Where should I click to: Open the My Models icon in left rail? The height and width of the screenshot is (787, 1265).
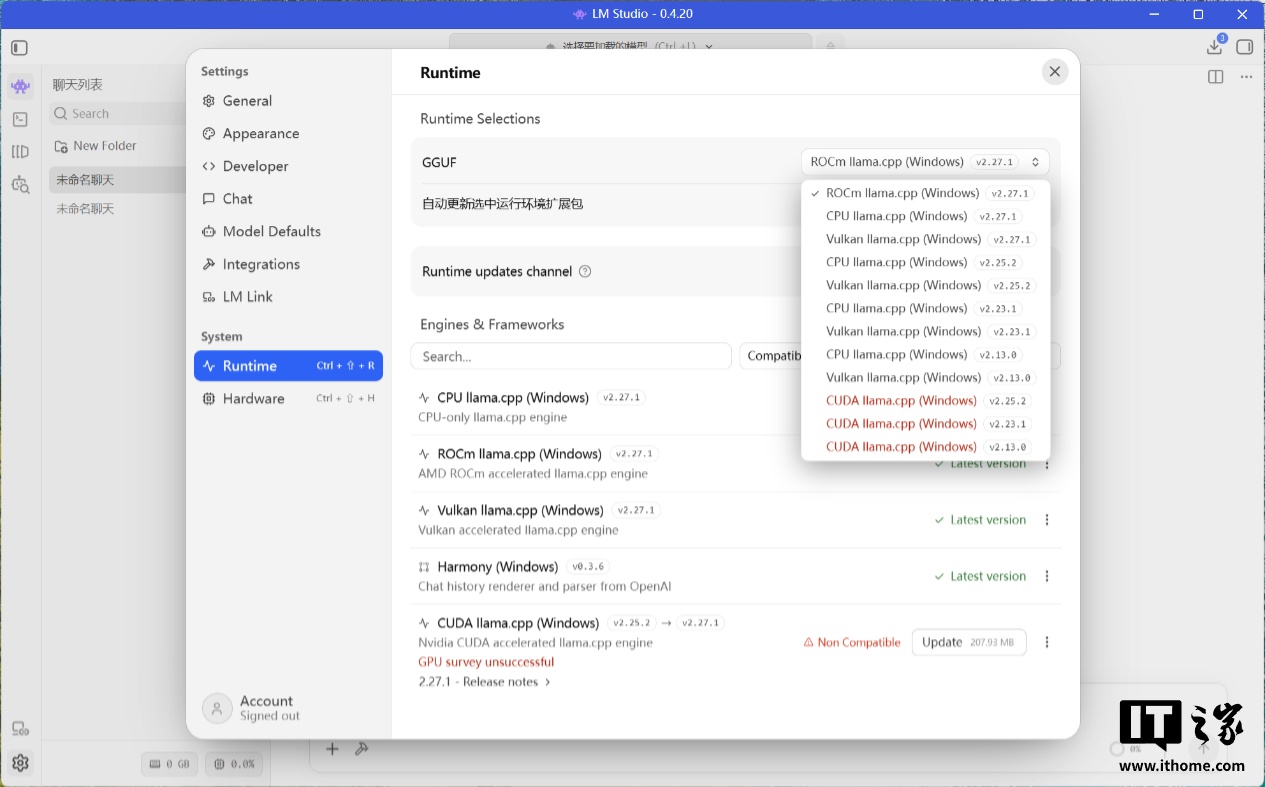click(x=20, y=152)
